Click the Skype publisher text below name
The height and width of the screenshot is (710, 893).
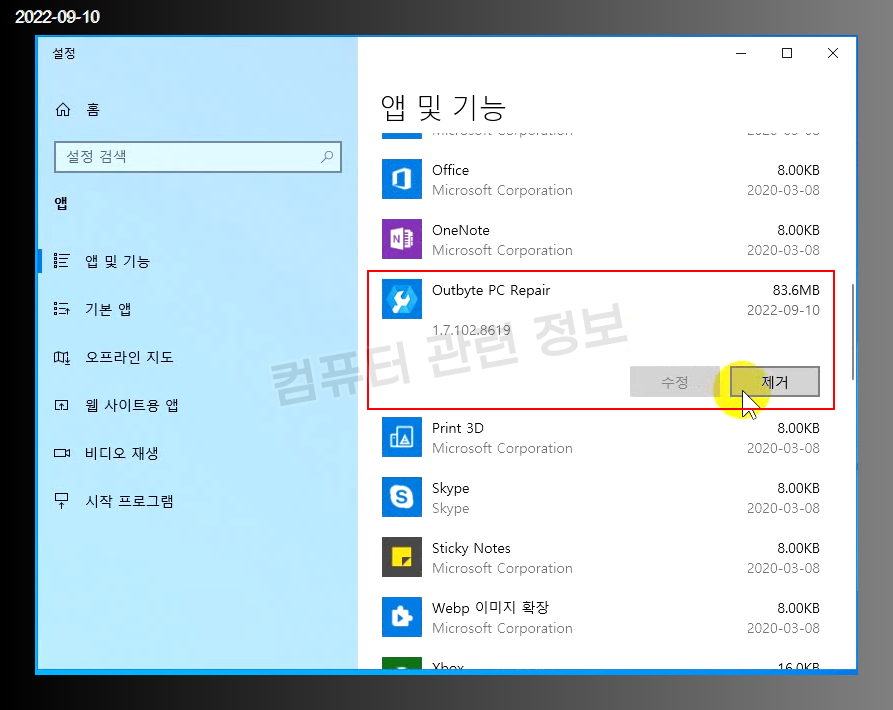click(450, 508)
